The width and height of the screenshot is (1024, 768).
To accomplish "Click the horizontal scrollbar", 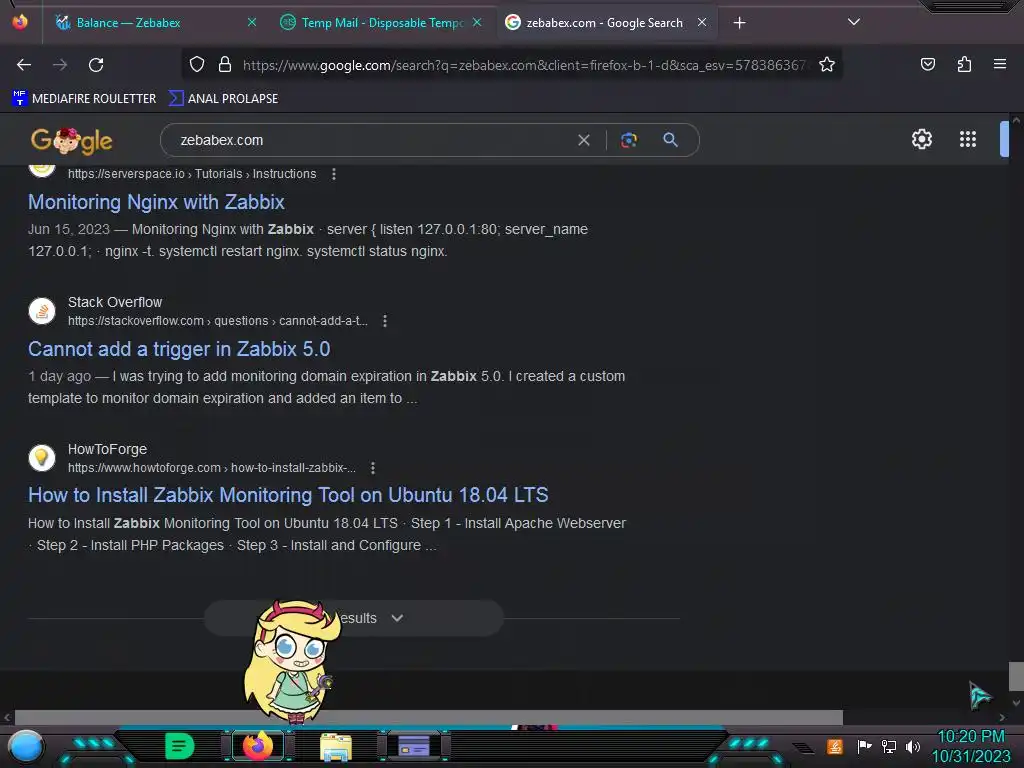I will coord(428,717).
